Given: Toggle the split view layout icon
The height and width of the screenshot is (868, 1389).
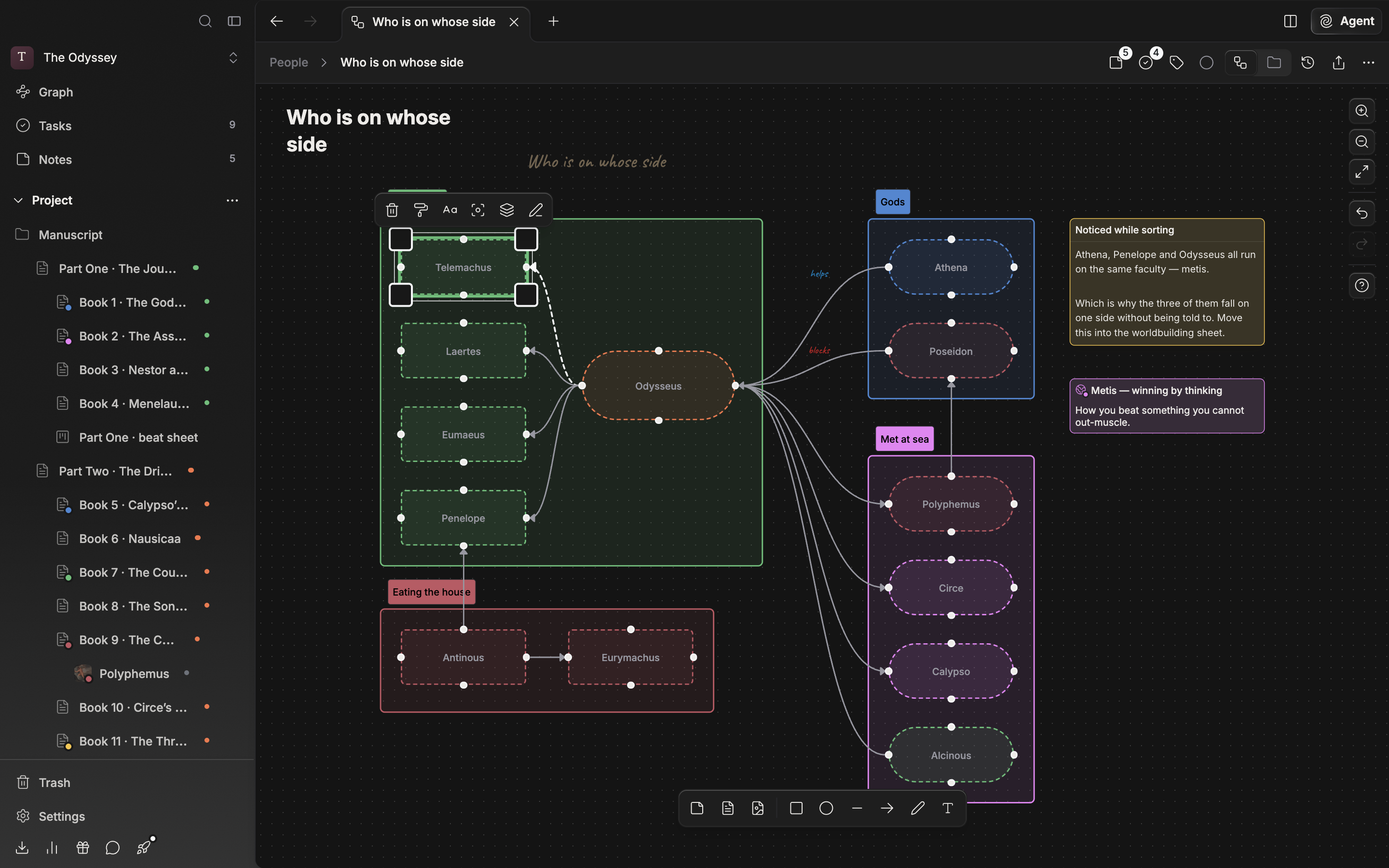Looking at the screenshot, I should (x=1290, y=21).
